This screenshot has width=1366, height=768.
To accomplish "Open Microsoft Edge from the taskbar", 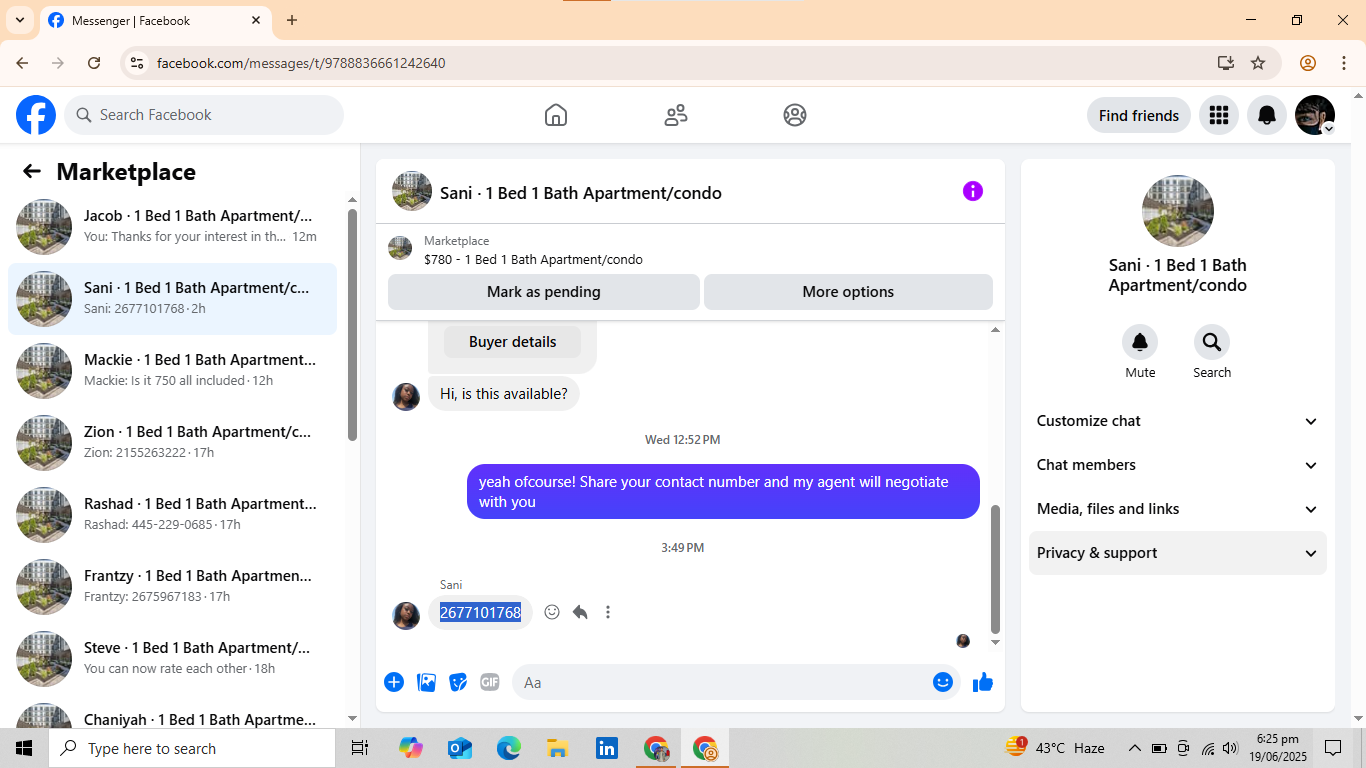I will pos(509,748).
